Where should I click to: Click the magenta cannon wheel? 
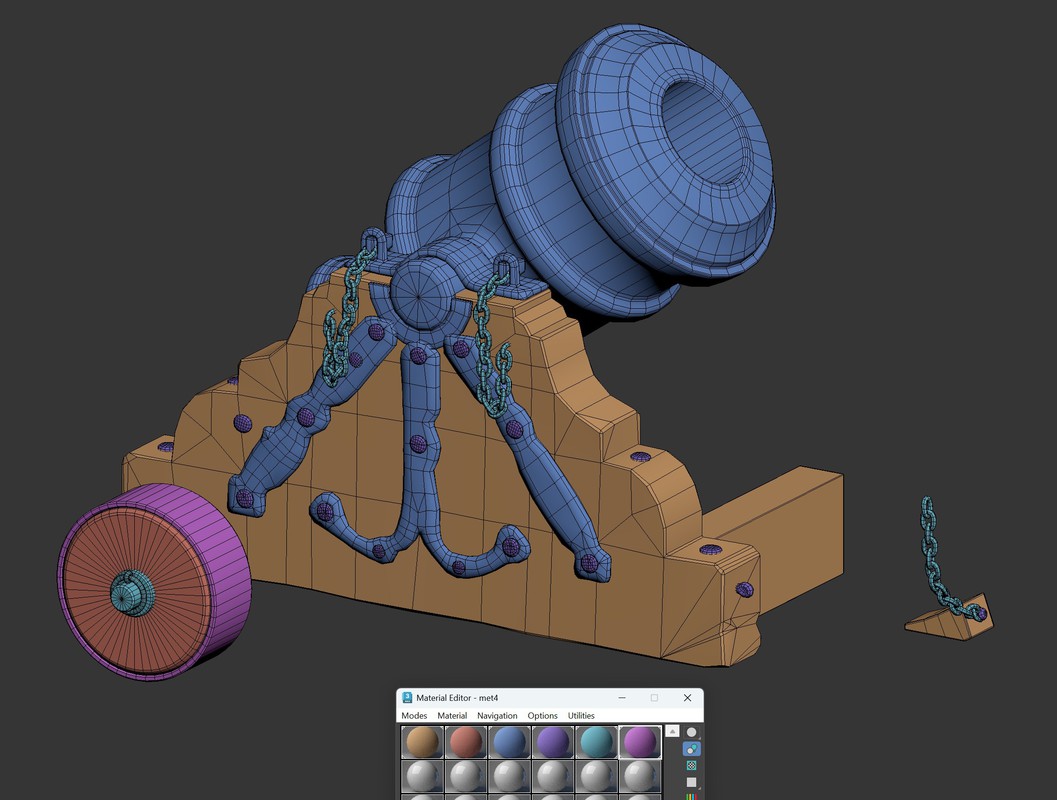pos(154,581)
